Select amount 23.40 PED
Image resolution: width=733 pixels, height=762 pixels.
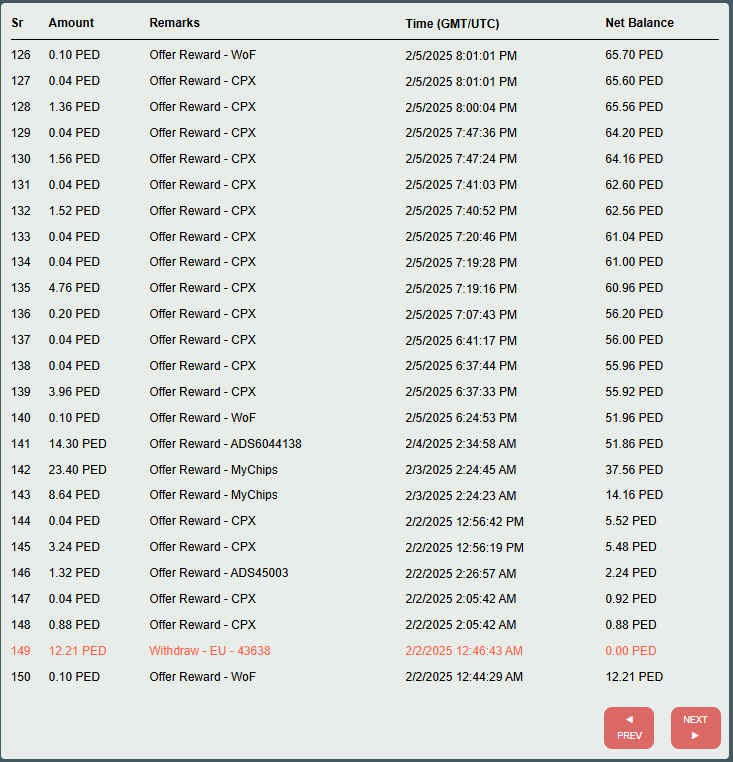click(x=78, y=470)
